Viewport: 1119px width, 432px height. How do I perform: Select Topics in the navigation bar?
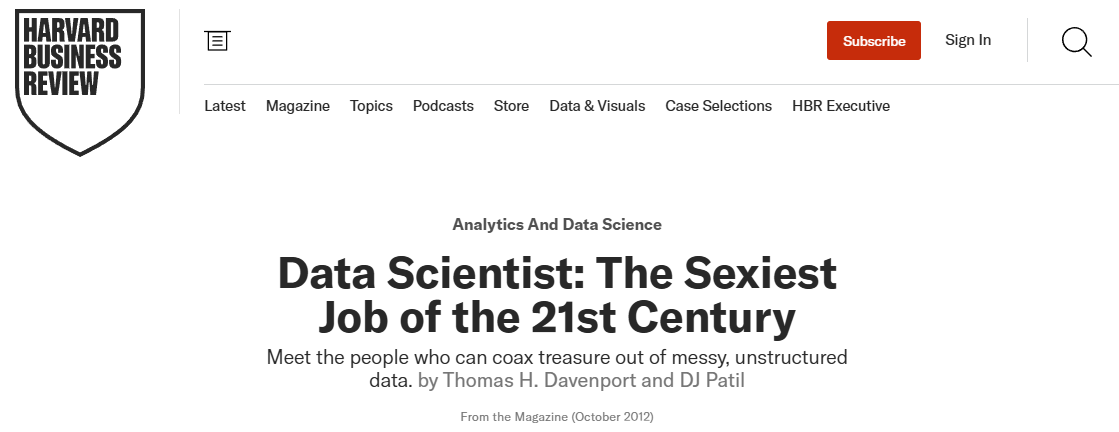point(371,106)
